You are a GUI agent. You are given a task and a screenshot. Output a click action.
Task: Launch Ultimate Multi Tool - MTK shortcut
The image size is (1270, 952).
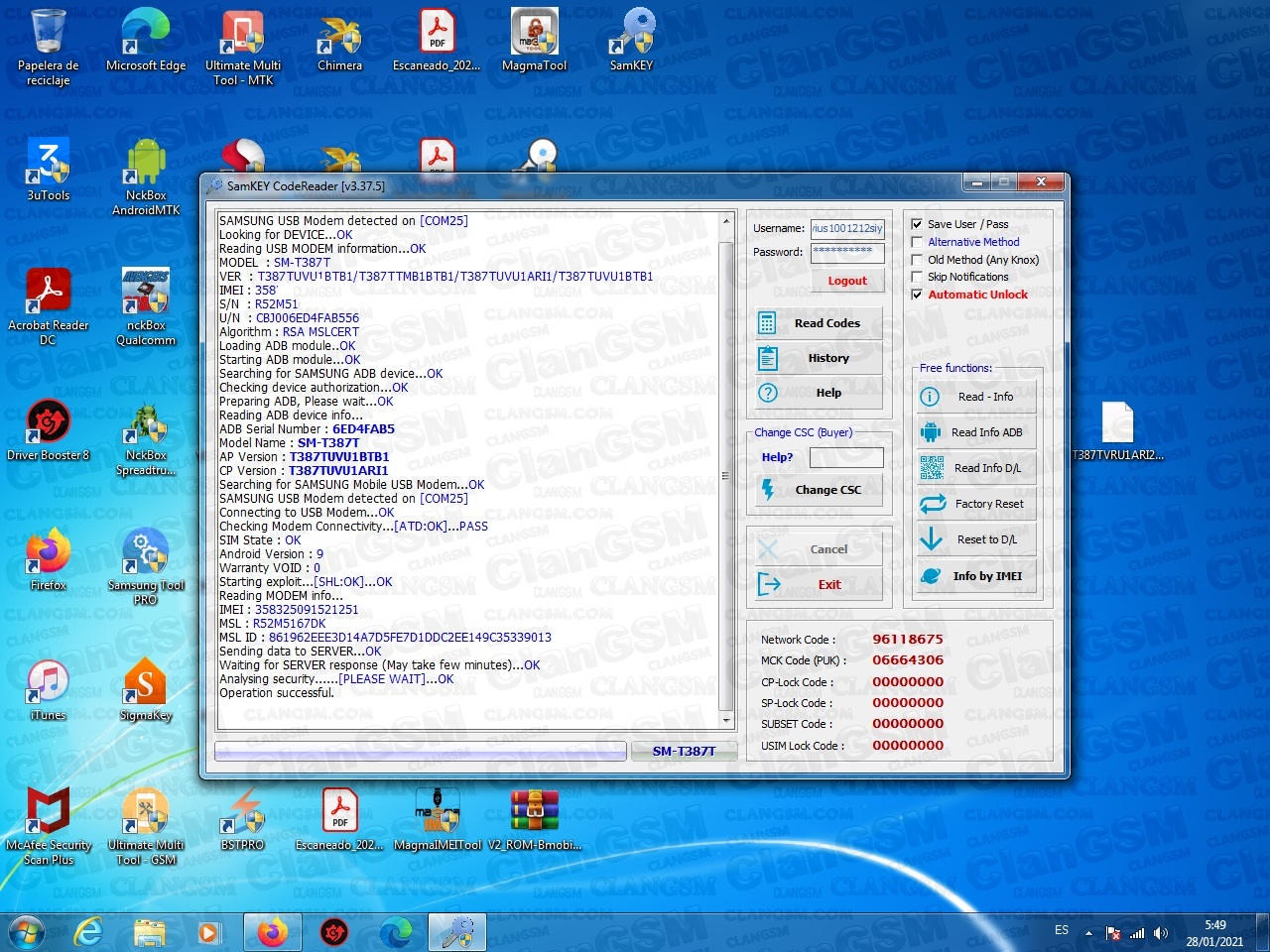pos(243,47)
